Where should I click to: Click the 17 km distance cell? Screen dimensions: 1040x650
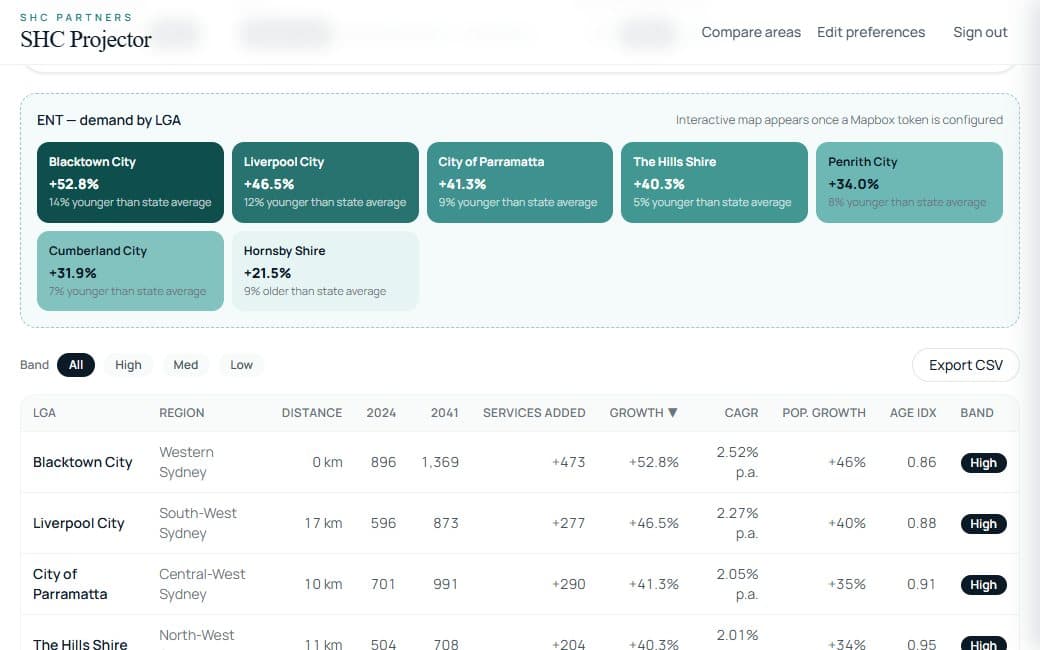[x=324, y=523]
